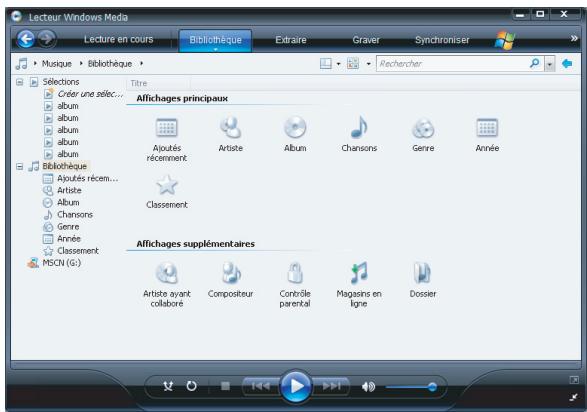Click the Windows logo icon in the tab bar
This screenshot has height=412, width=587.
tap(505, 40)
